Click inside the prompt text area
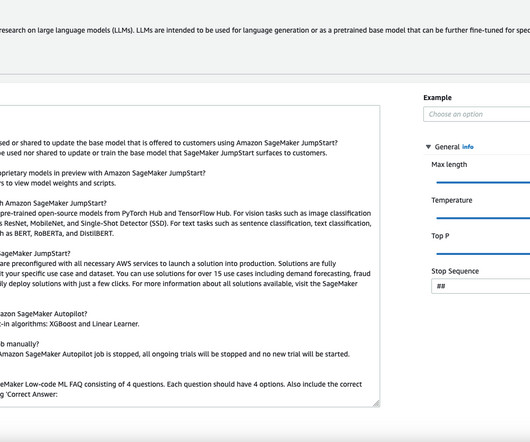The height and width of the screenshot is (442, 530). click(x=190, y=256)
